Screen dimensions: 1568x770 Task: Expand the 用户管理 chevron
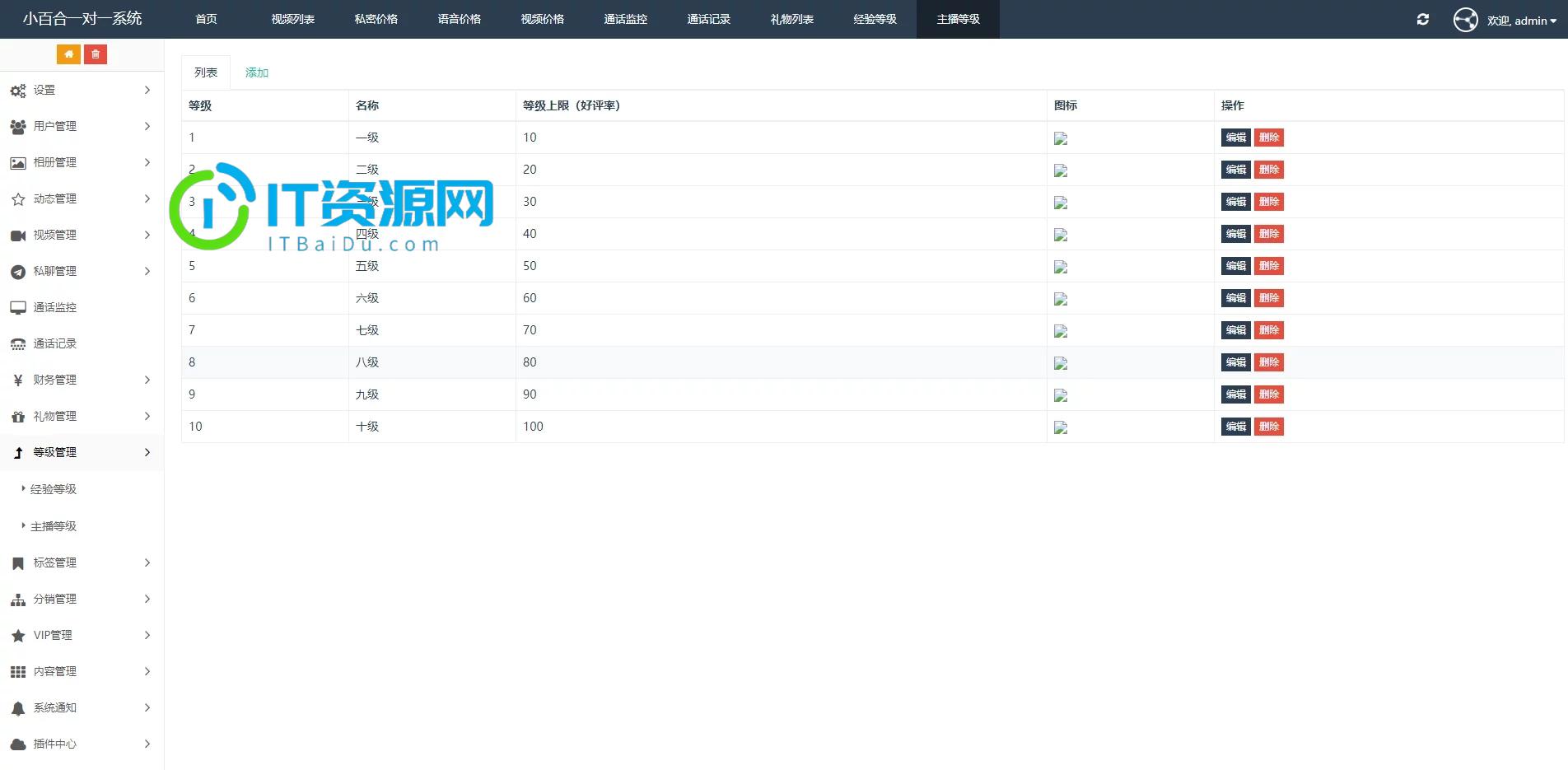click(x=147, y=126)
